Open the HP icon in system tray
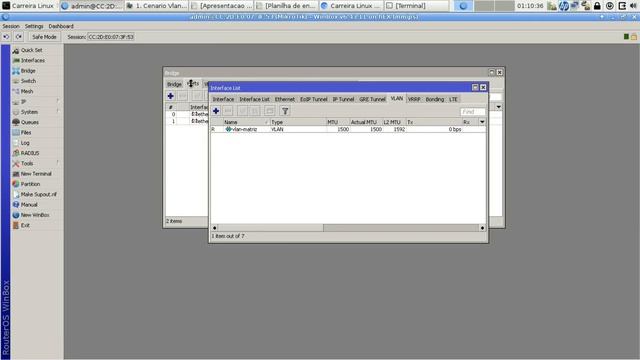The height and width of the screenshot is (360, 640). [x=564, y=6]
